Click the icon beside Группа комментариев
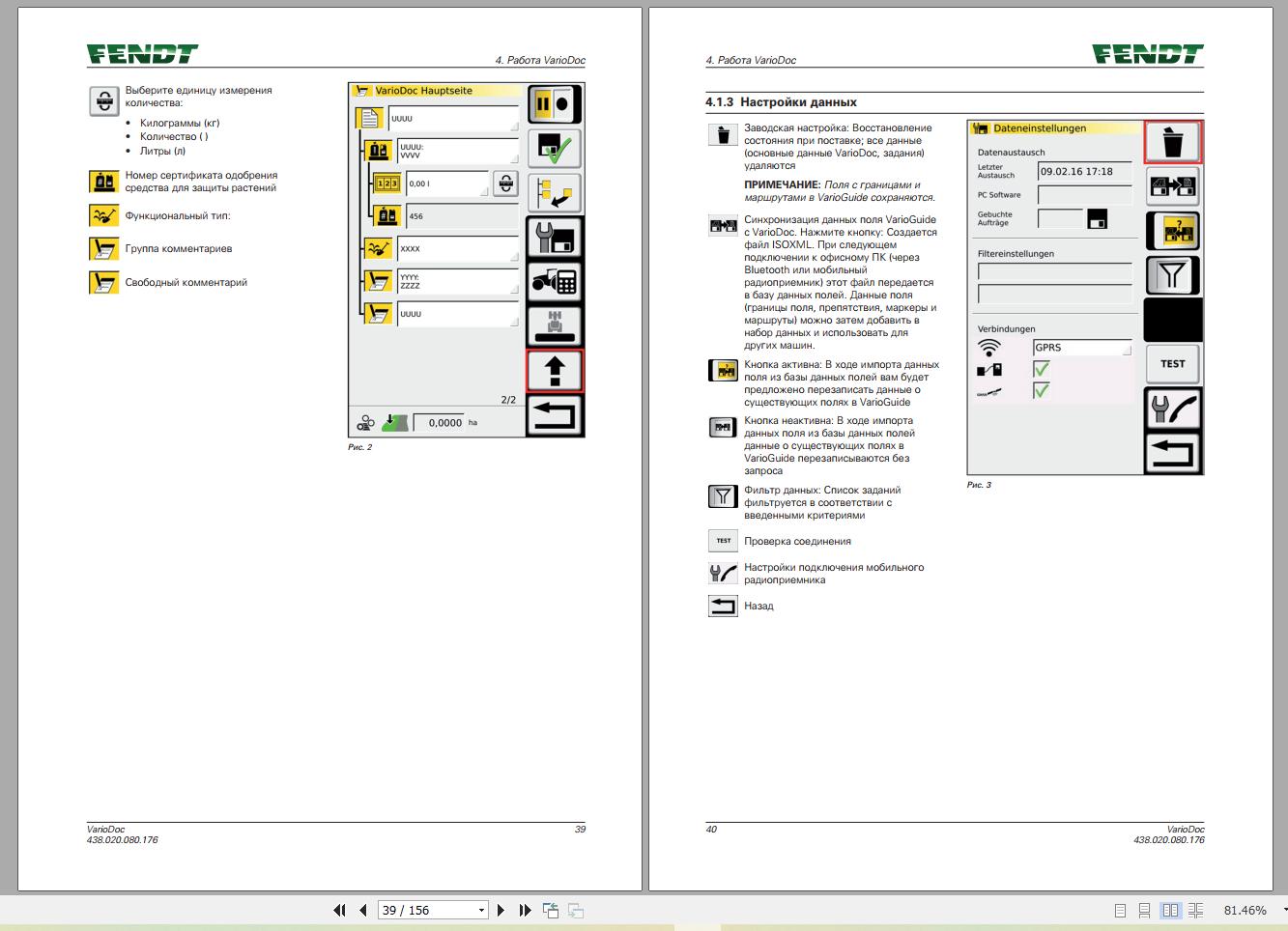The height and width of the screenshot is (931, 1288). click(104, 249)
